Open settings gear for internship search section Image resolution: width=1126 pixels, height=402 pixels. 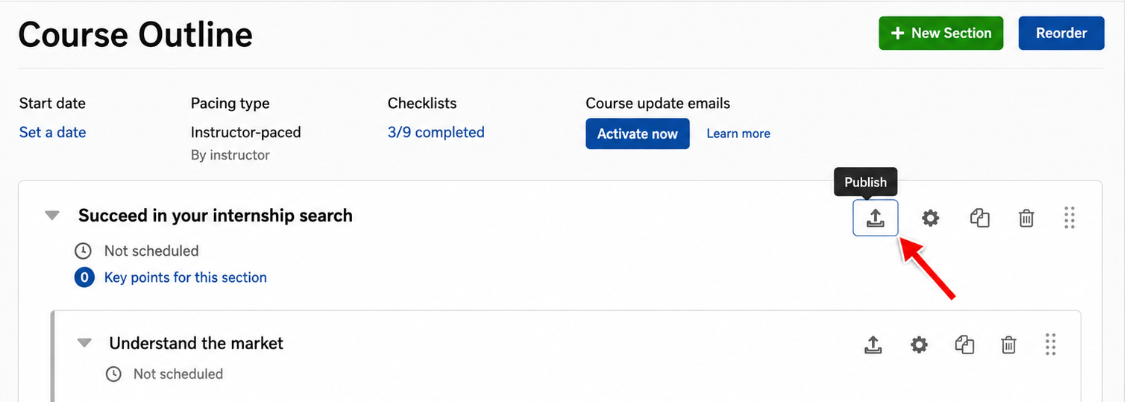point(931,218)
